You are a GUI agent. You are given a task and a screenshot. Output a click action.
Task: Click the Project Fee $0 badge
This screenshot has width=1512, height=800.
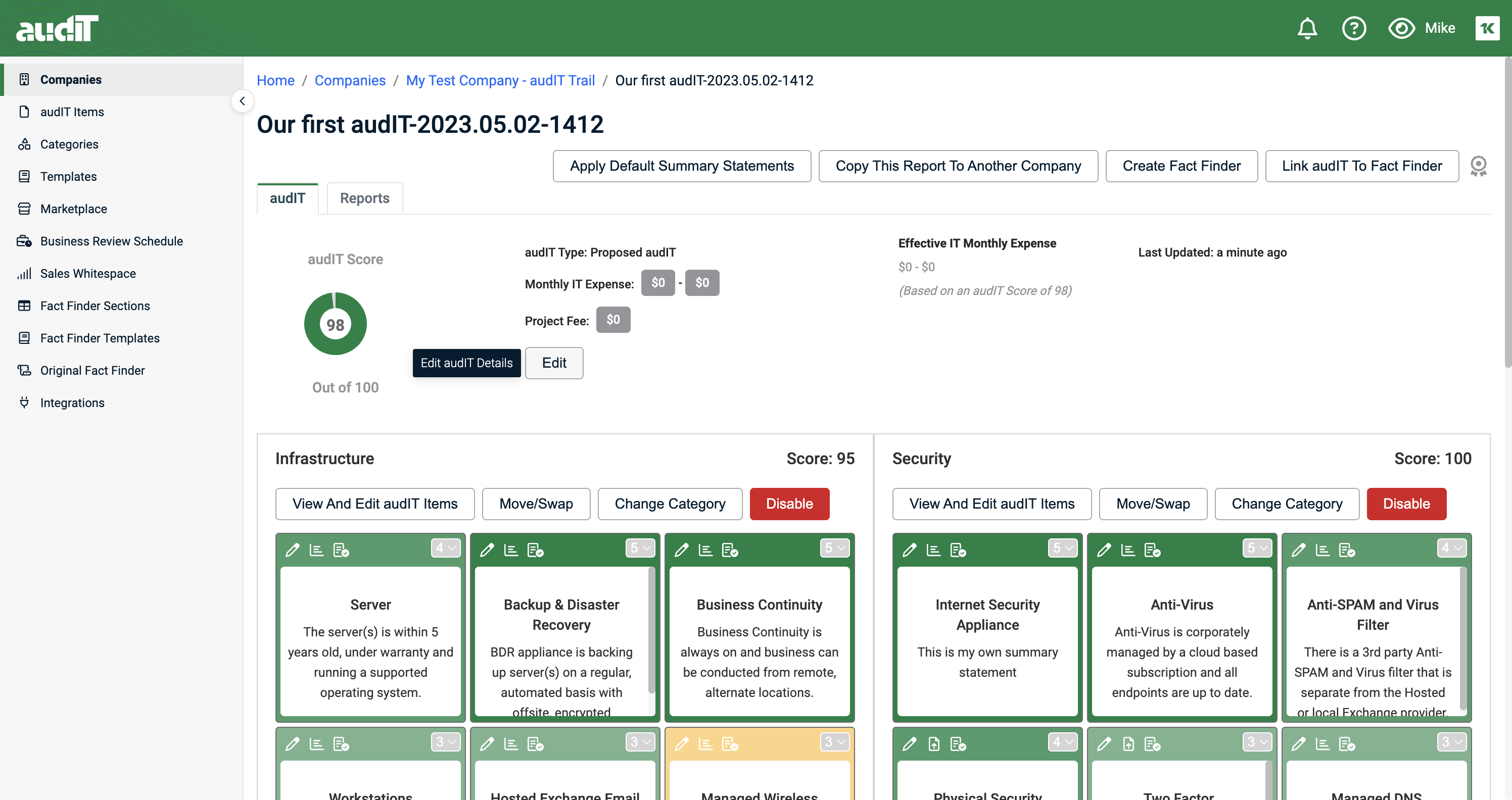(613, 320)
